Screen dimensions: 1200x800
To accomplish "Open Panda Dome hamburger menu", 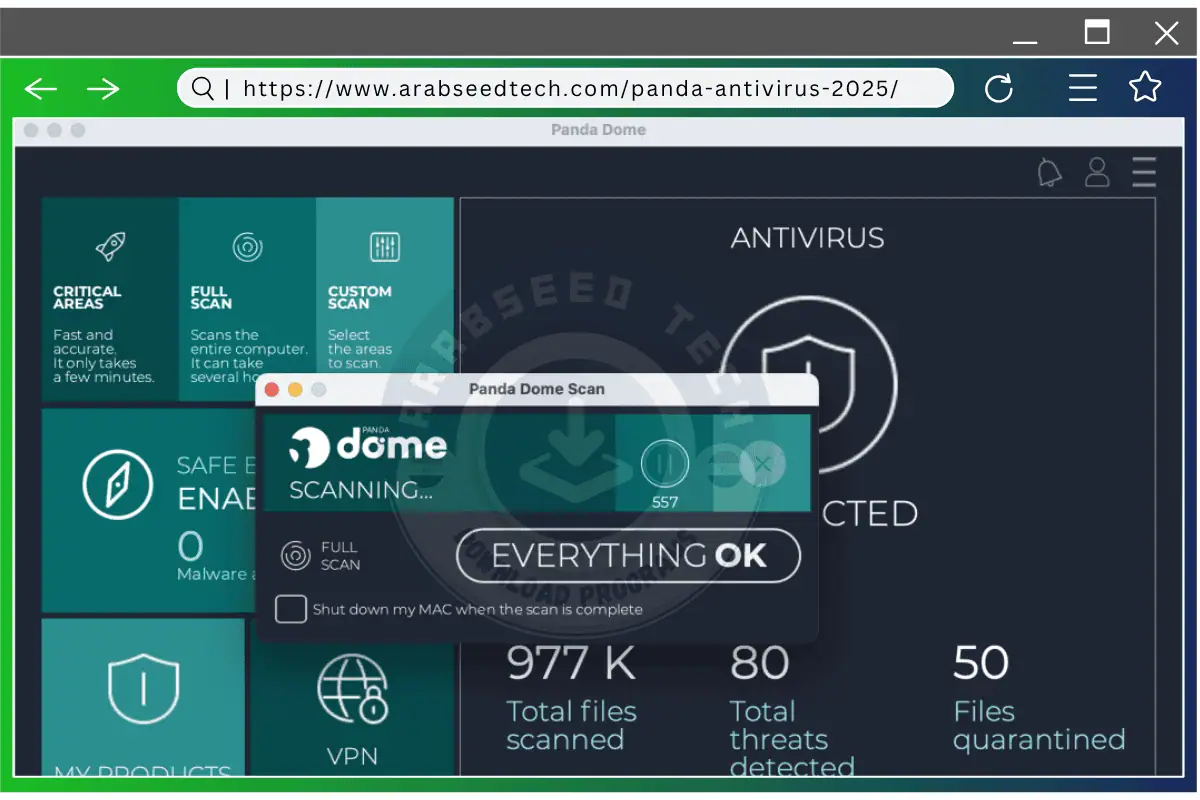I will (1144, 172).
